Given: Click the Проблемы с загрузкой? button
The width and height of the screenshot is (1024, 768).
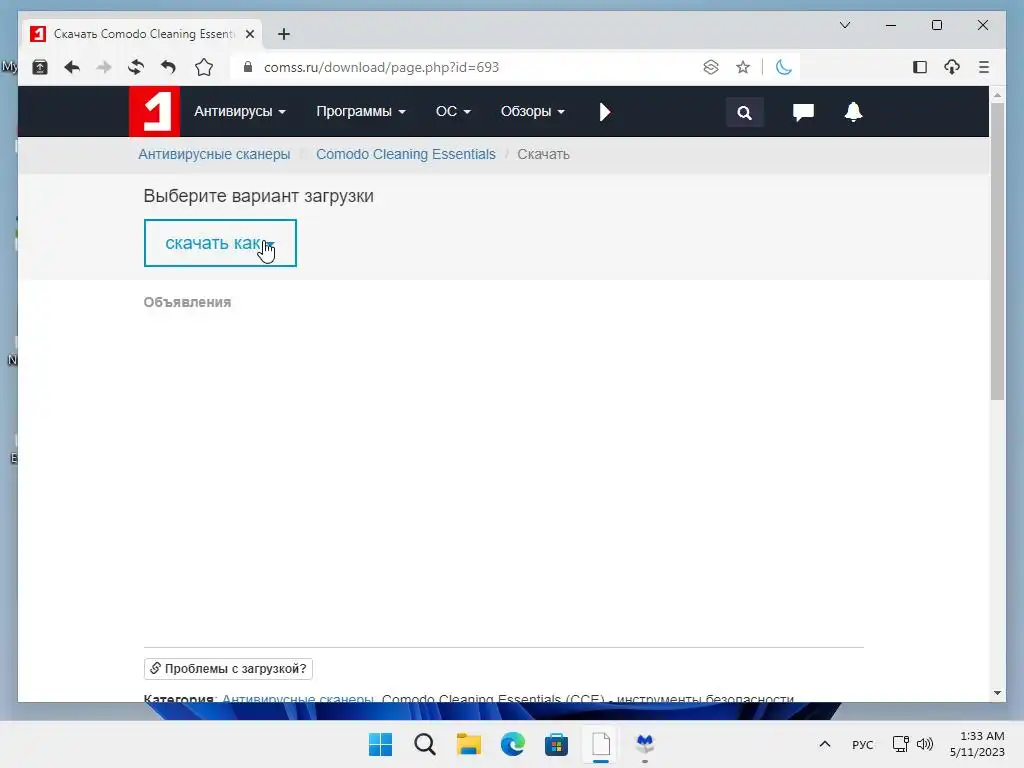Looking at the screenshot, I should click(x=228, y=669).
